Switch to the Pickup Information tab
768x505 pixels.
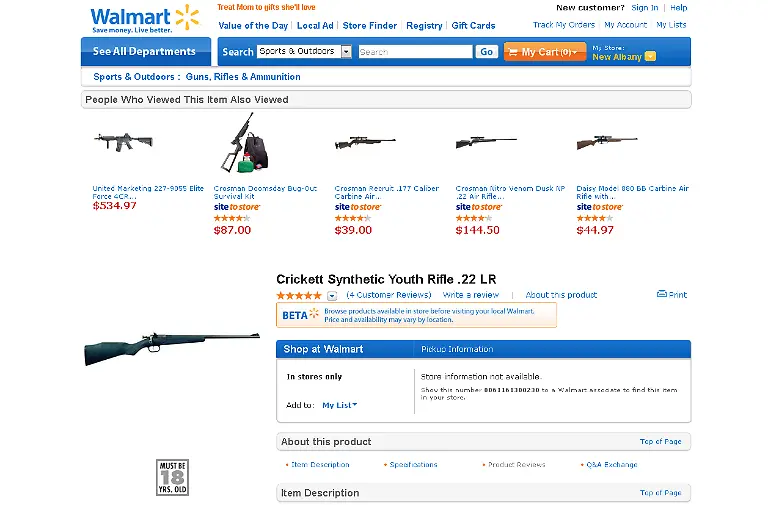tap(457, 349)
